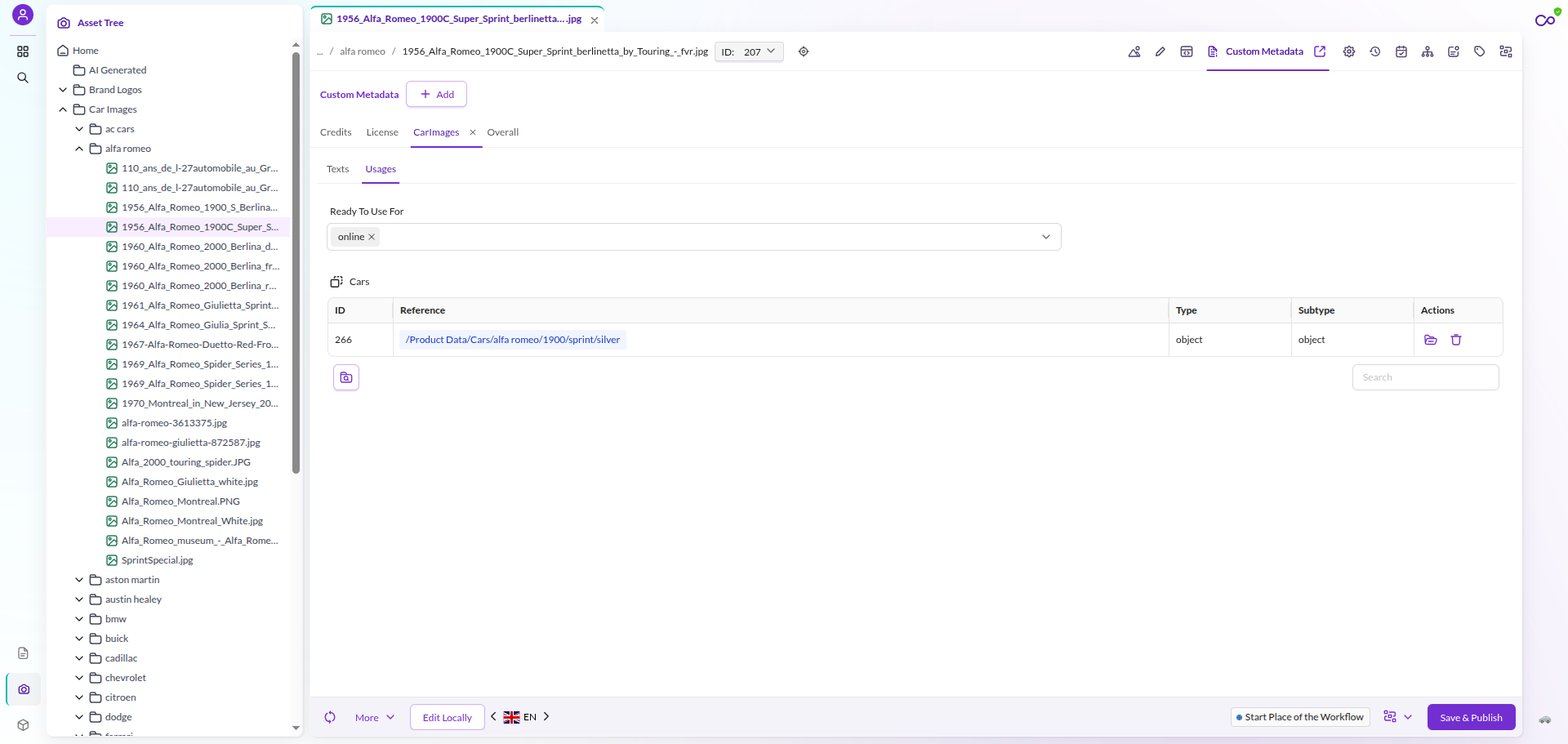This screenshot has height=744, width=1568.
Task: Select the Custom Metadata toolbar tab
Action: click(x=1257, y=51)
